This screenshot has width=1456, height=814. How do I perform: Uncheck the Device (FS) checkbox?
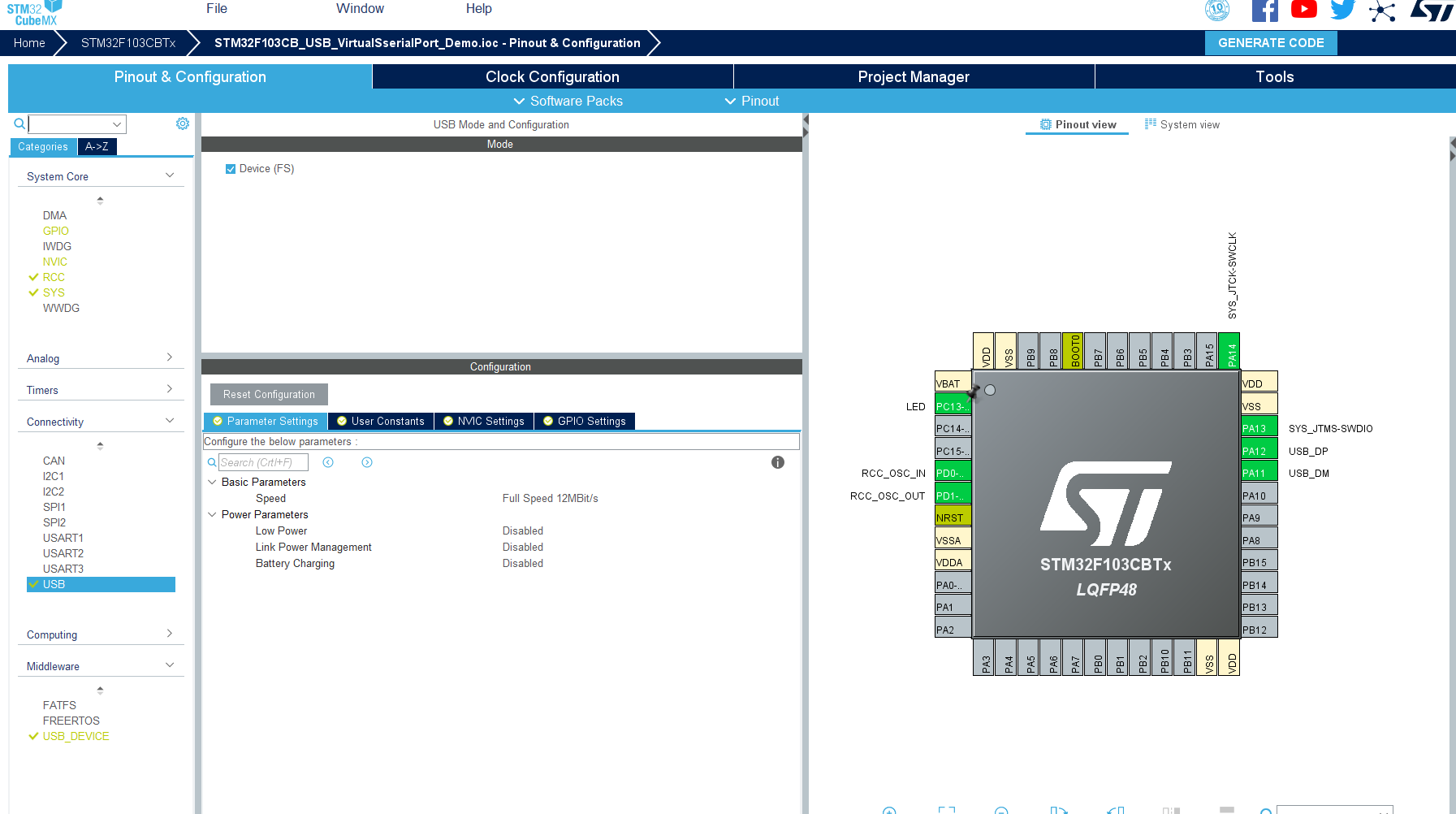pos(231,169)
